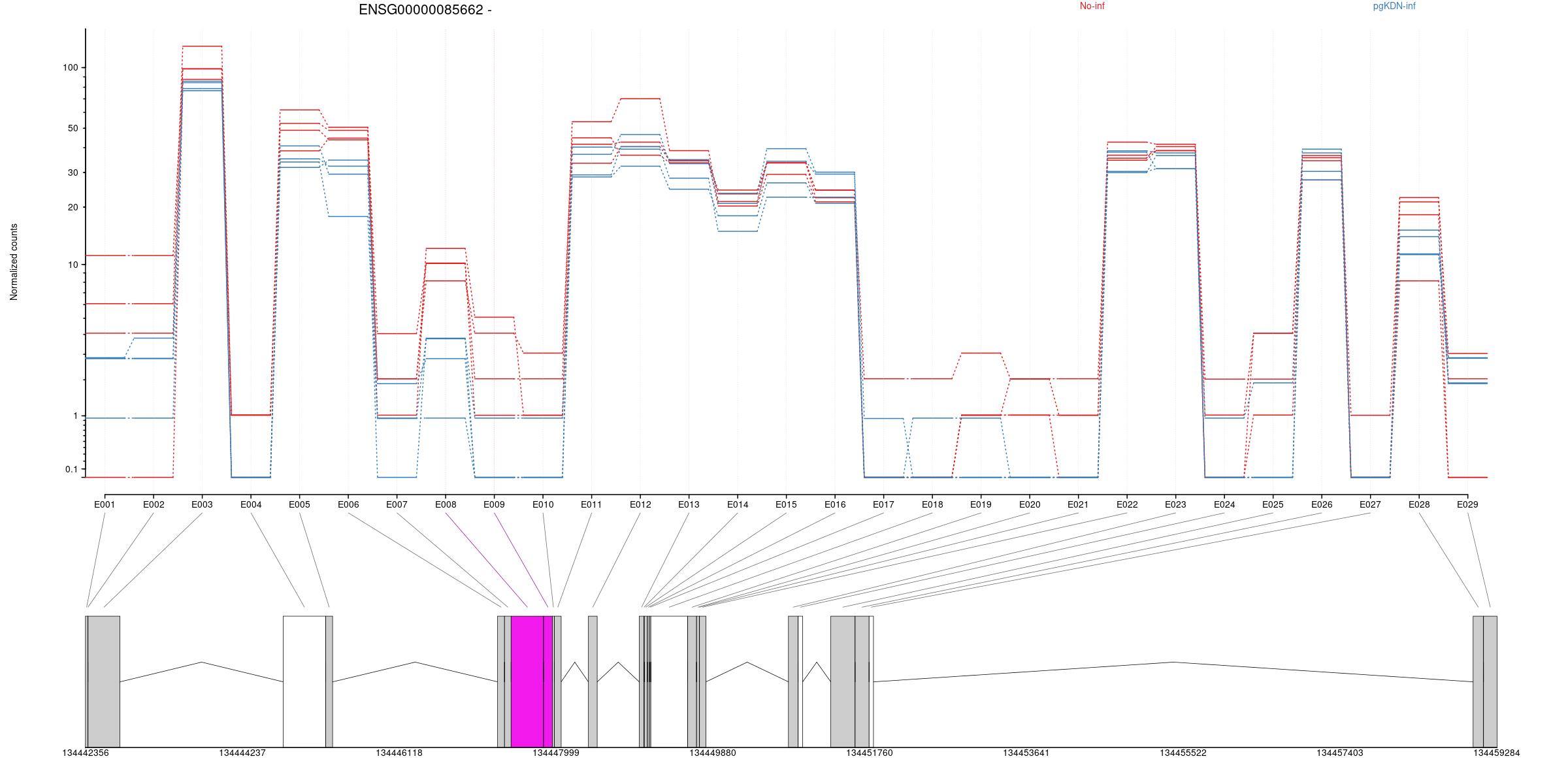
Task: Click the 0.1 y-axis tick label
Action: tap(71, 469)
